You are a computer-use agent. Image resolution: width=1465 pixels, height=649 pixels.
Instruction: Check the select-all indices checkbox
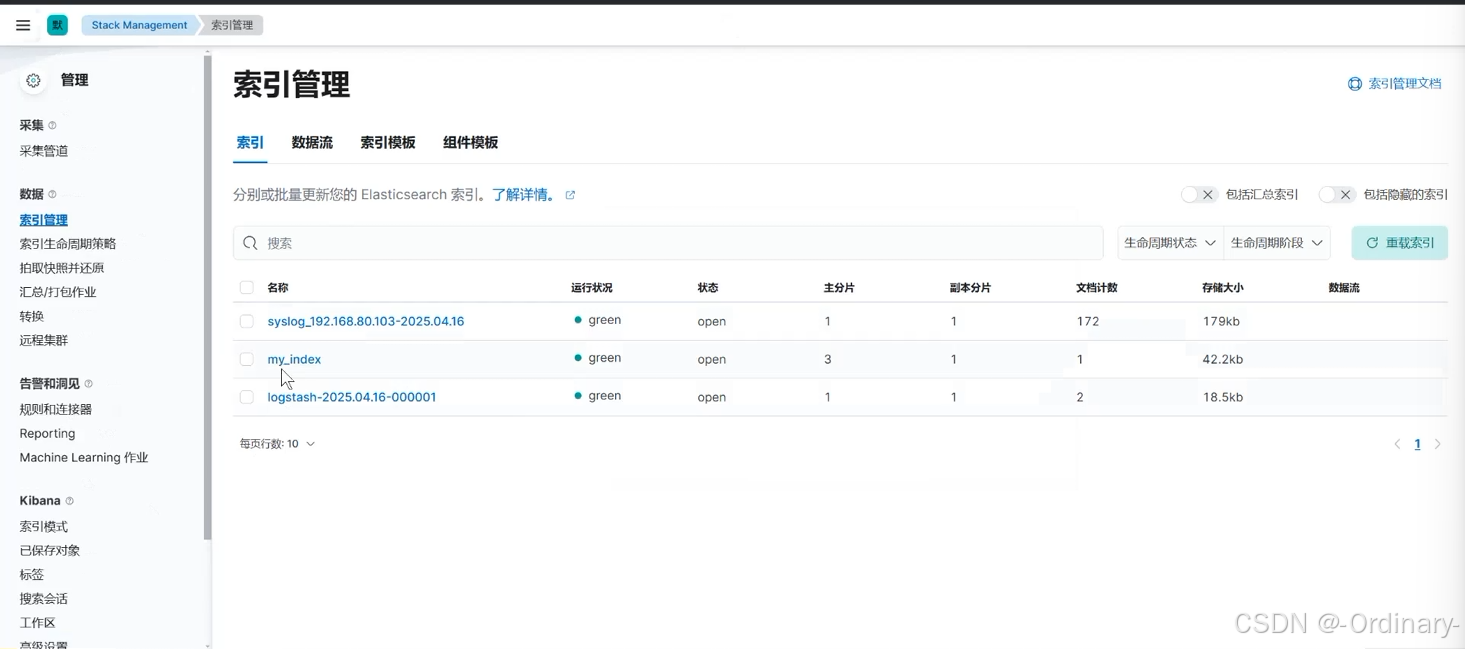point(246,288)
